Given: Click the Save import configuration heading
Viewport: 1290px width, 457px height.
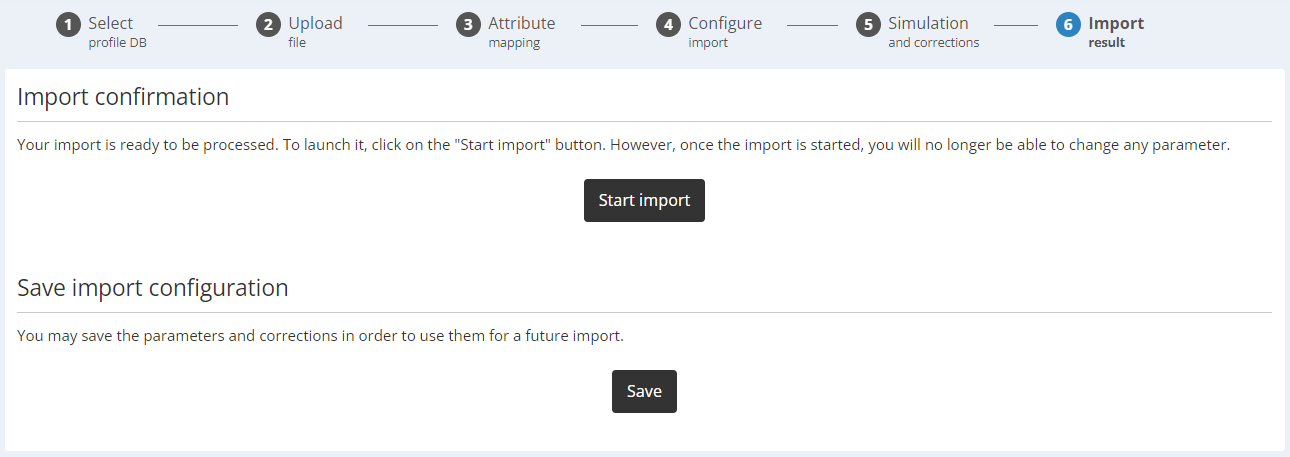Looking at the screenshot, I should click(x=153, y=288).
